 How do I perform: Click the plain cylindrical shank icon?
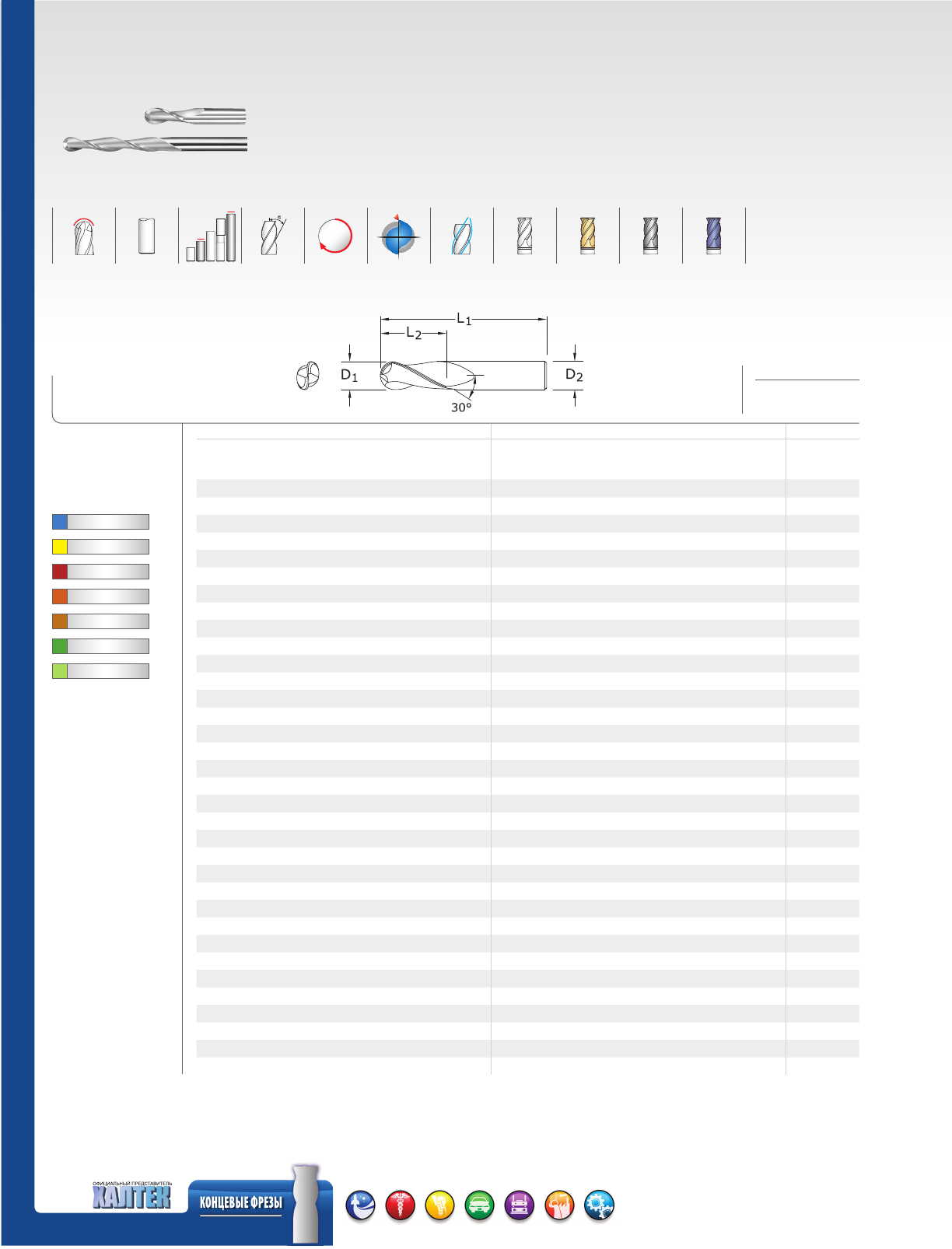click(146, 236)
